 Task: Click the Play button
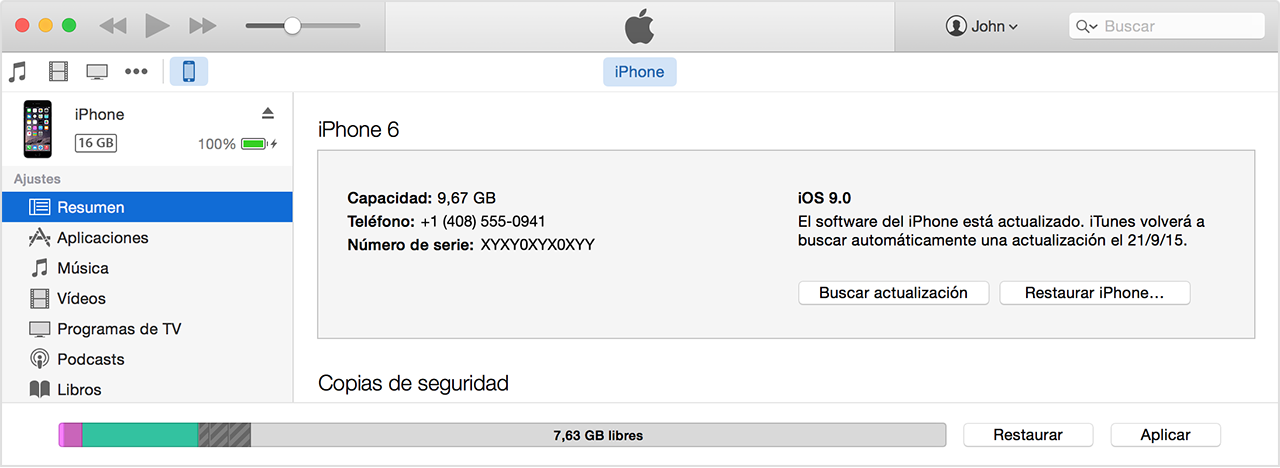[x=157, y=26]
